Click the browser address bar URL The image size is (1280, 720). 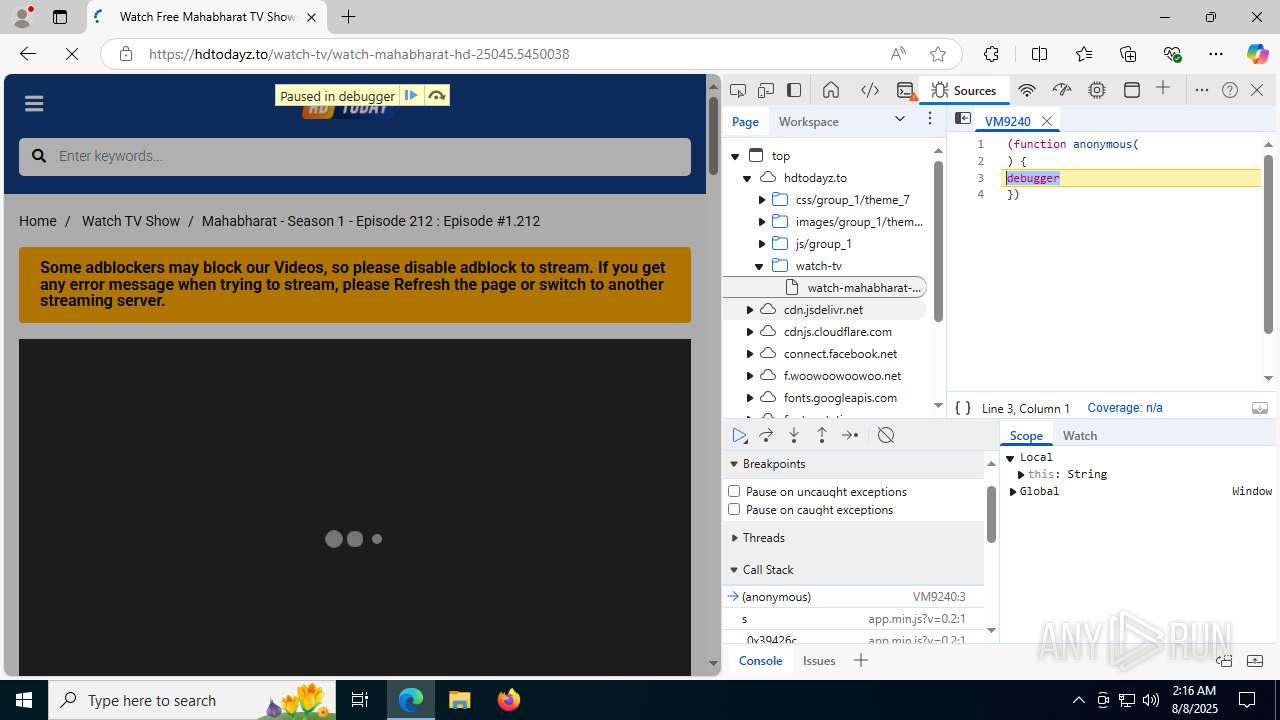[359, 54]
